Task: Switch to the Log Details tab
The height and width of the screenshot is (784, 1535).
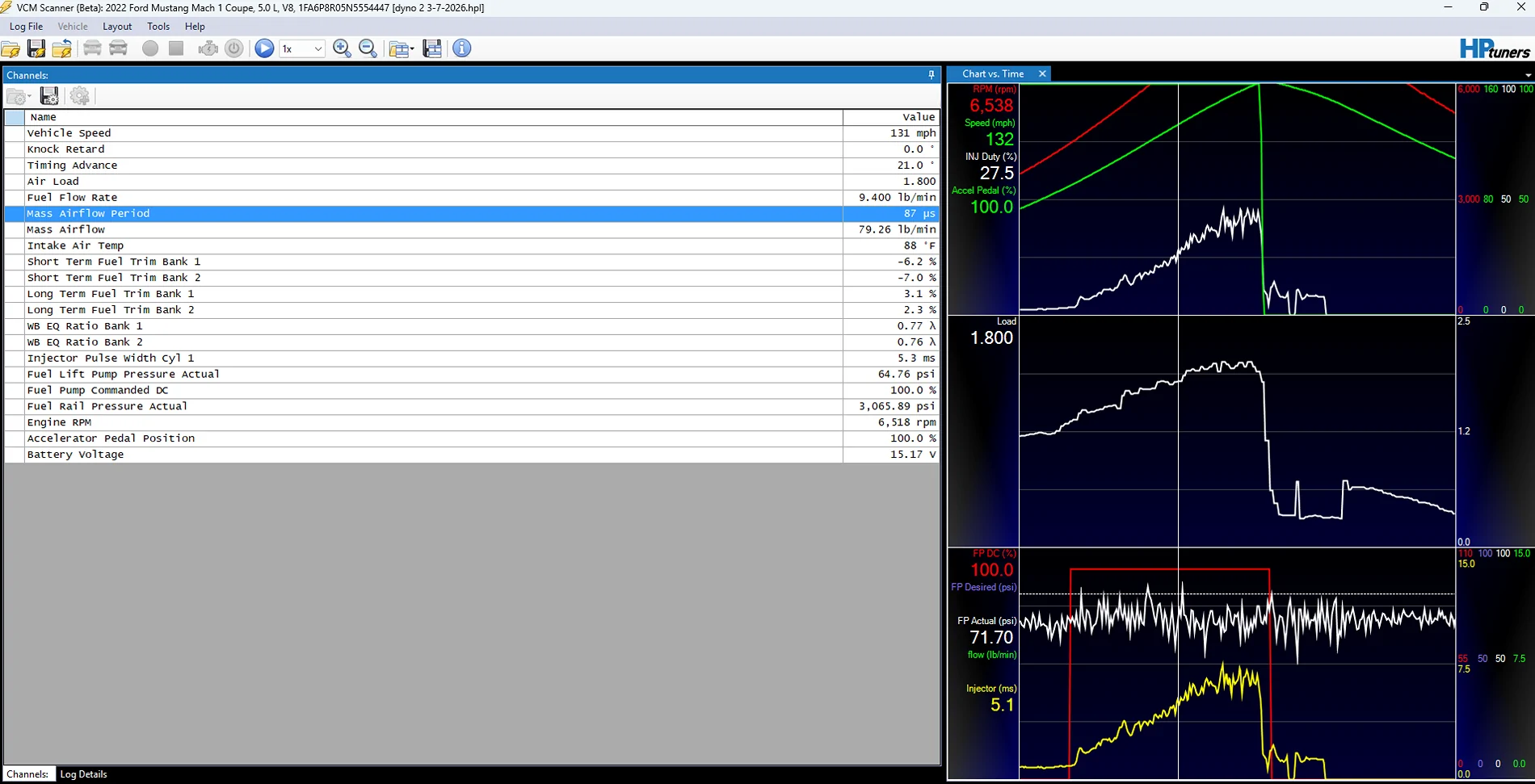Action: click(83, 774)
